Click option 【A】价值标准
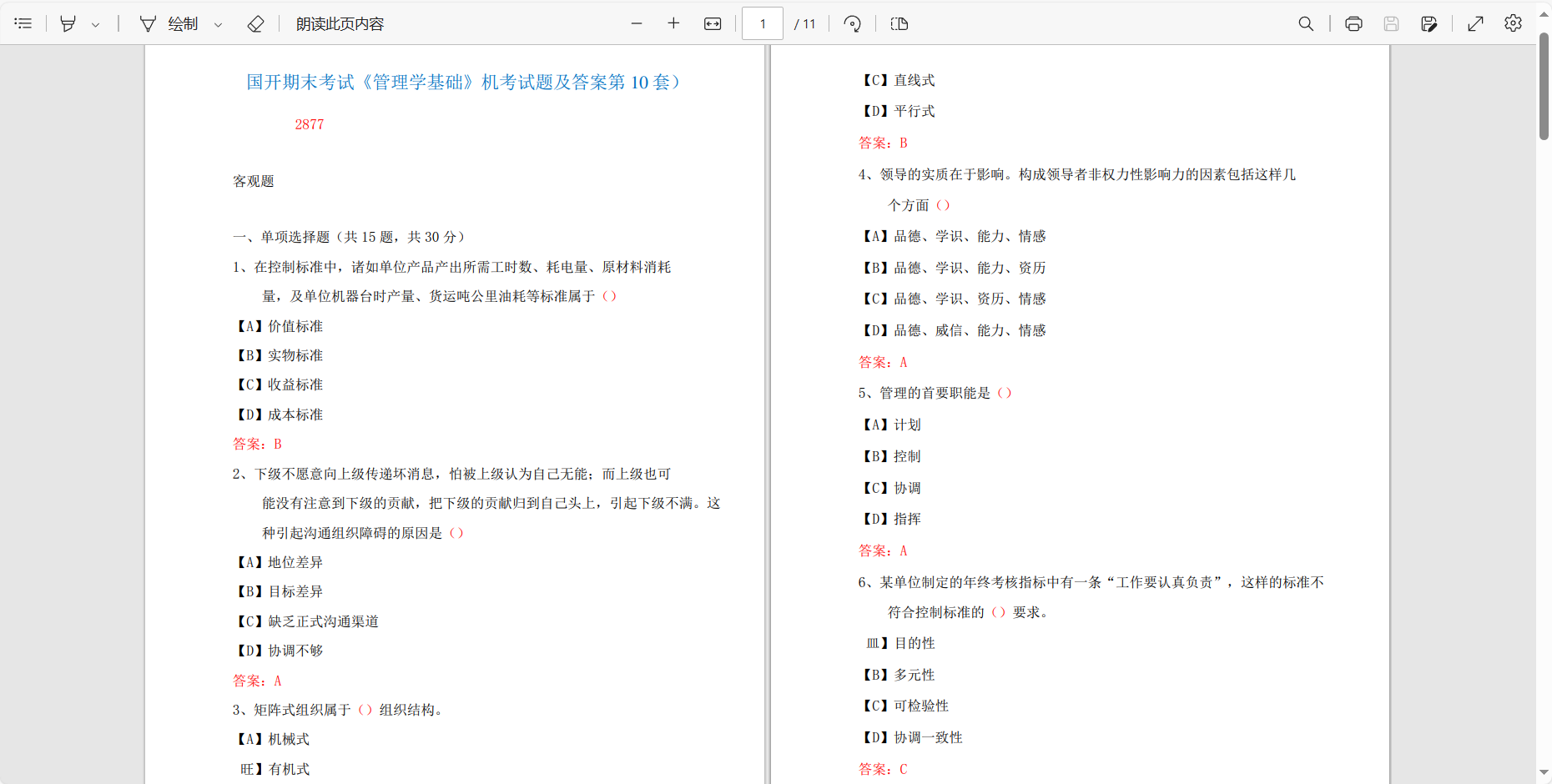1552x784 pixels. coord(279,326)
